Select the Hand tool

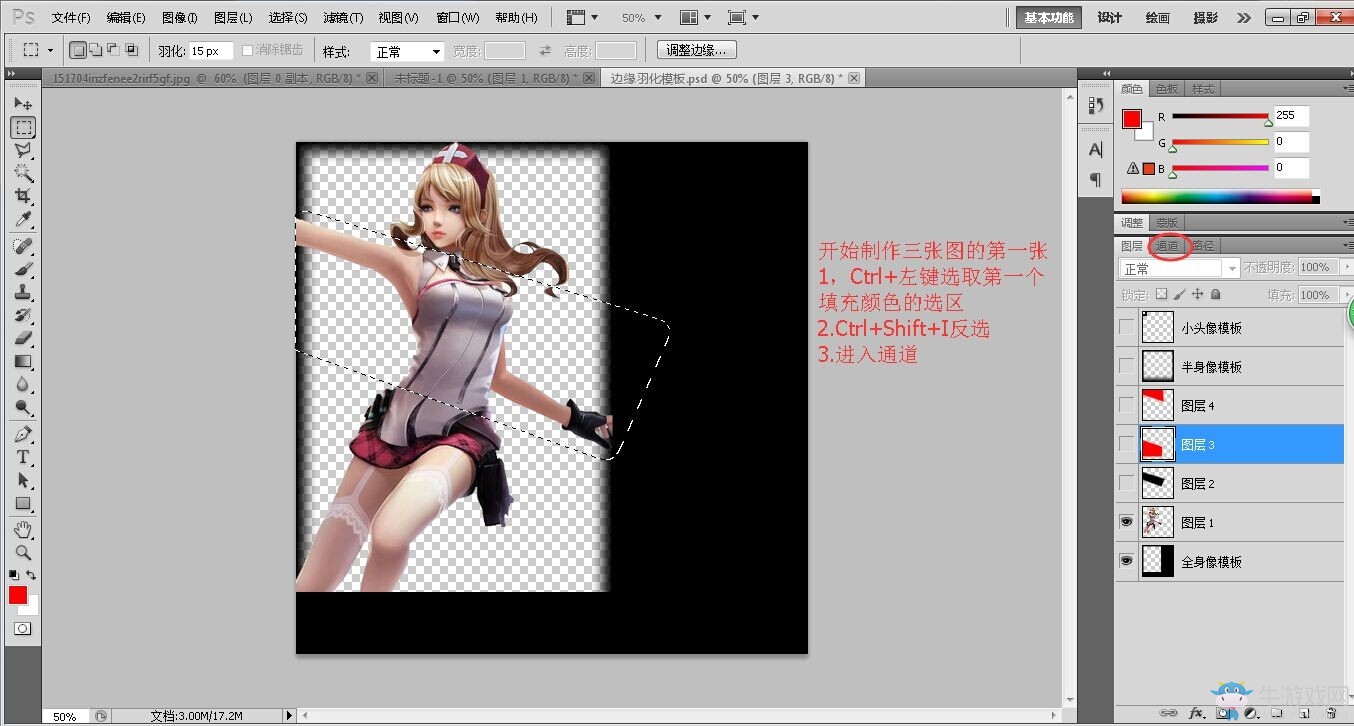[x=23, y=529]
